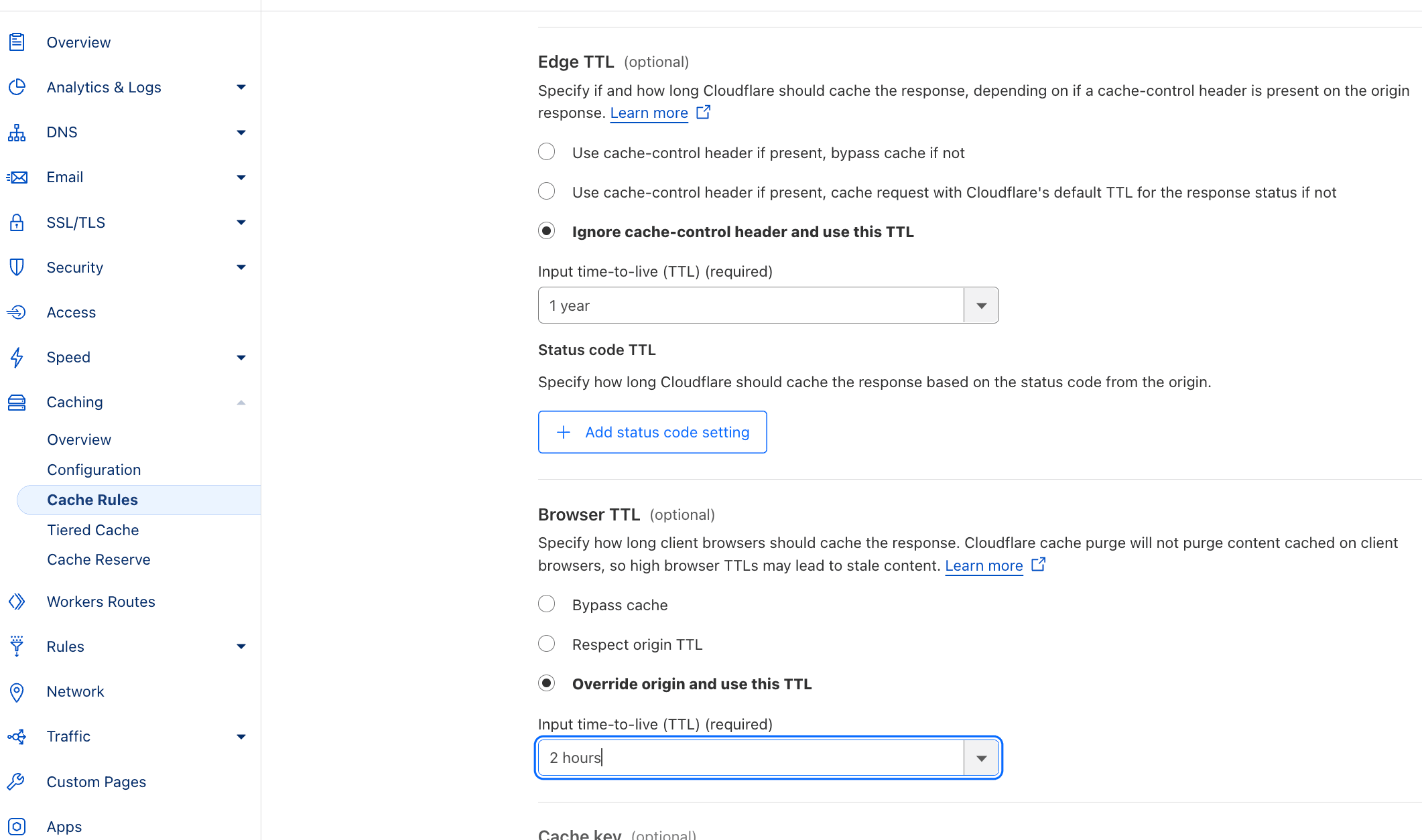Select 'Override origin and use this TTL'

pyautogui.click(x=547, y=684)
